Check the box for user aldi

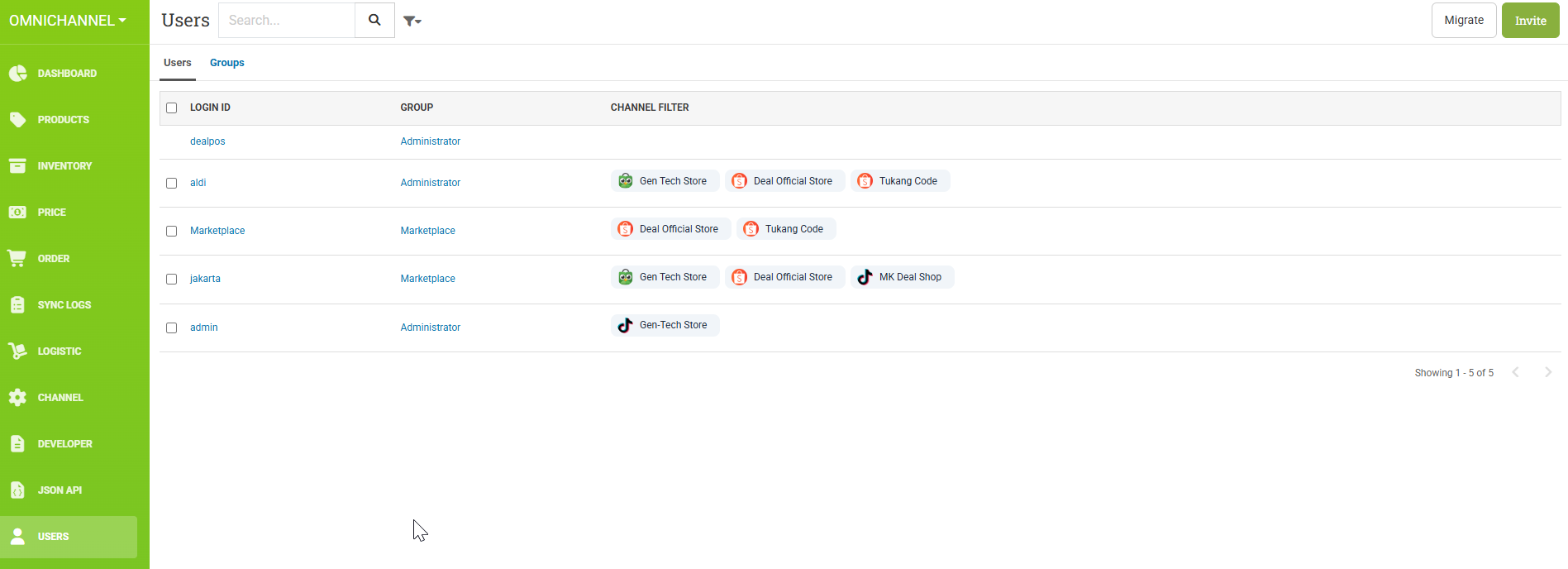tap(172, 183)
